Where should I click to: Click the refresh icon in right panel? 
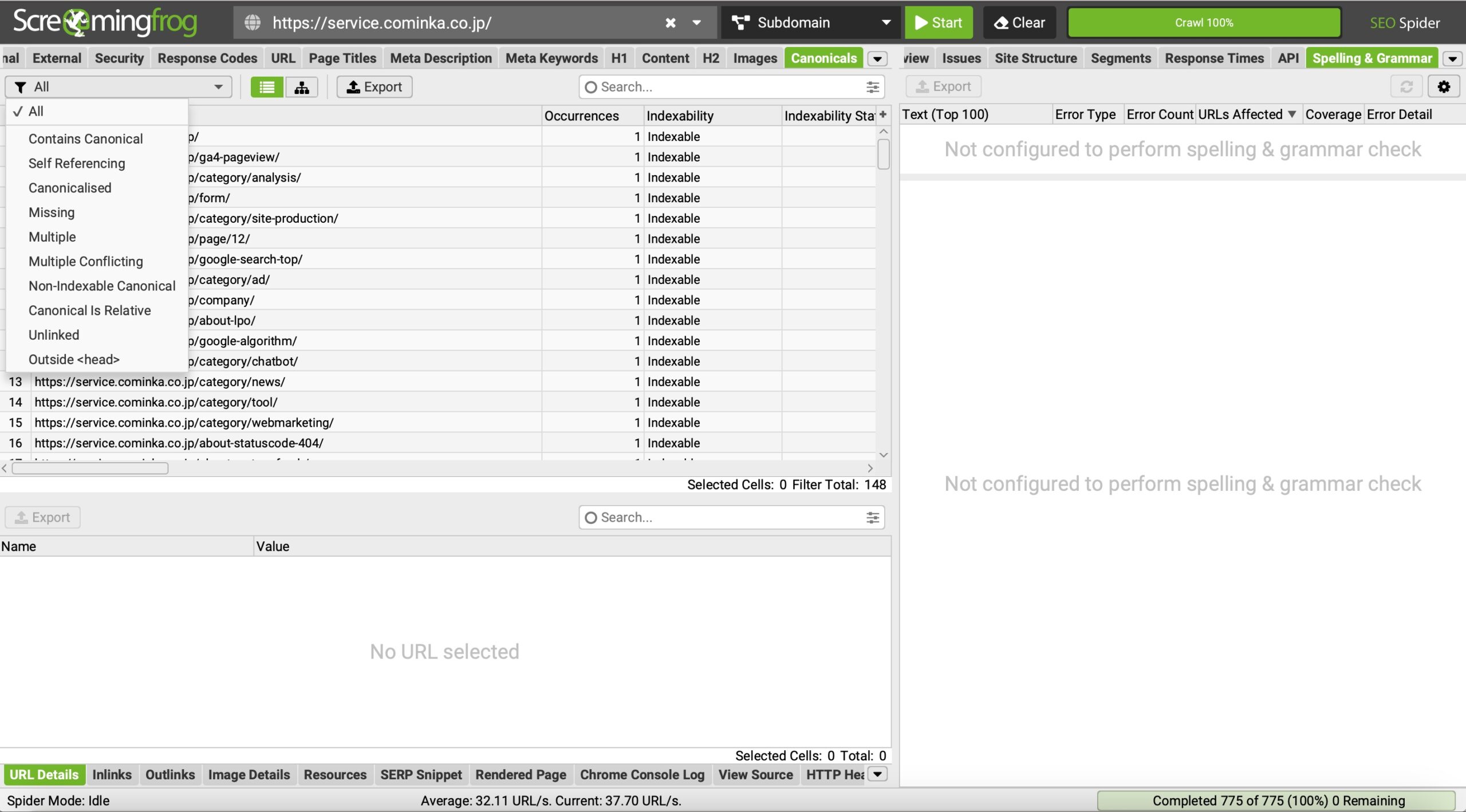point(1406,86)
